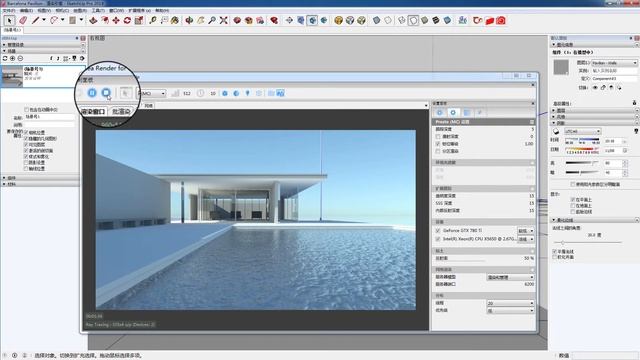Switch to the Monochrome style icon
The image size is (640, 360).
coord(447,20)
